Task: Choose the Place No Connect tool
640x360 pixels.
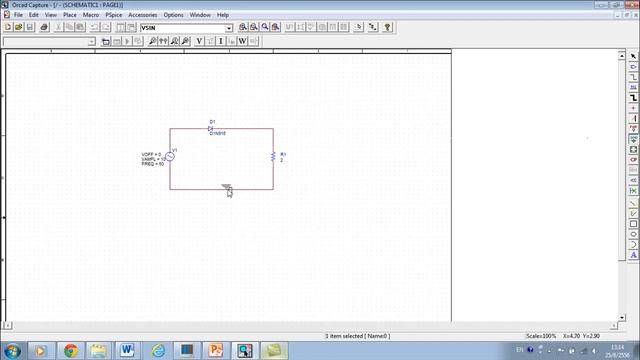Action: [633, 191]
